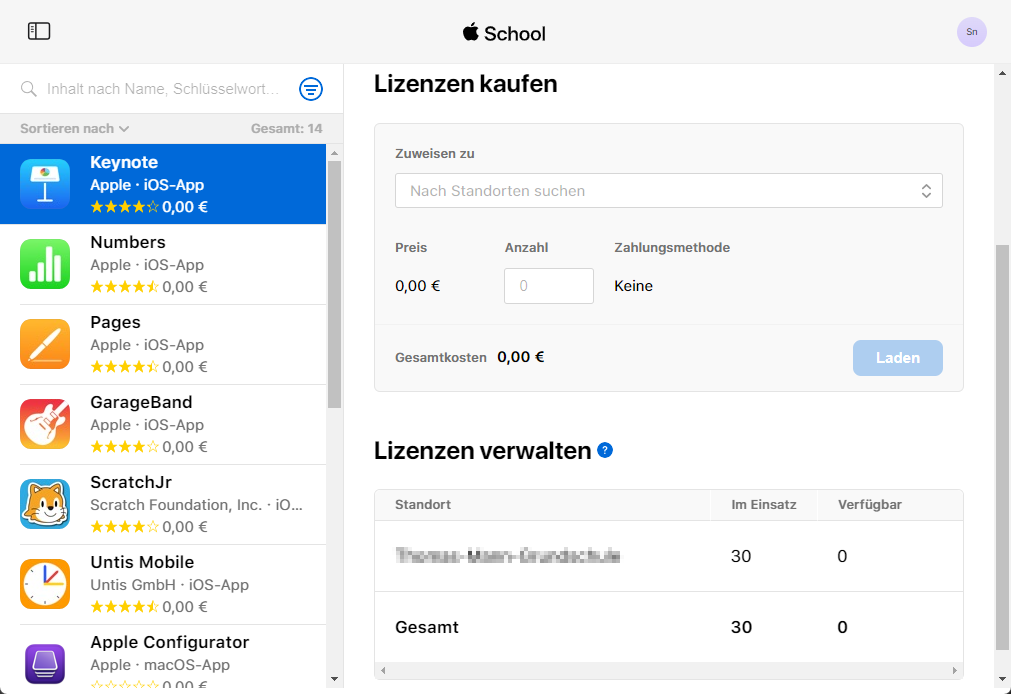Viewport: 1011px width, 694px height.
Task: Click the Standort column header
Action: pos(422,504)
